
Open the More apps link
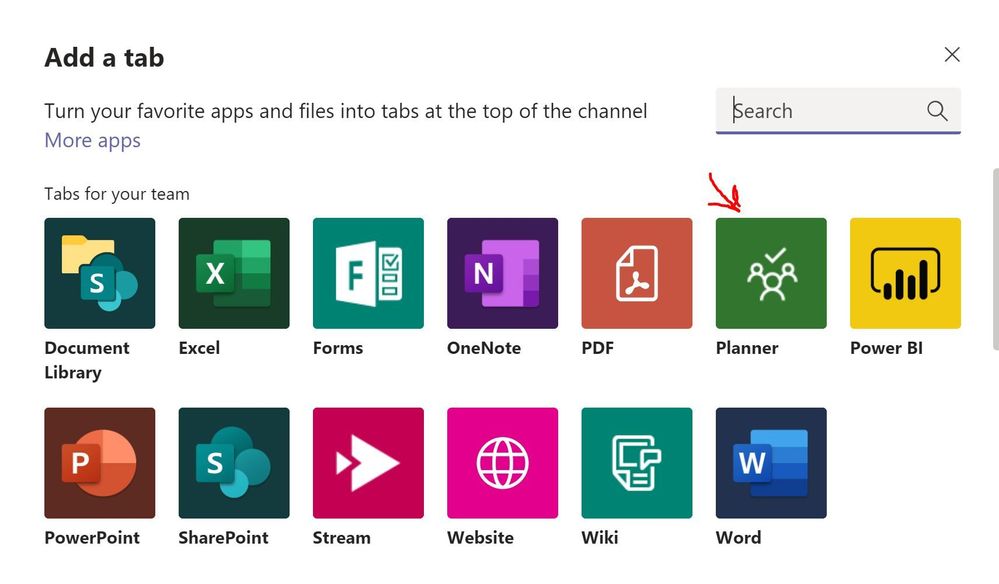92,140
